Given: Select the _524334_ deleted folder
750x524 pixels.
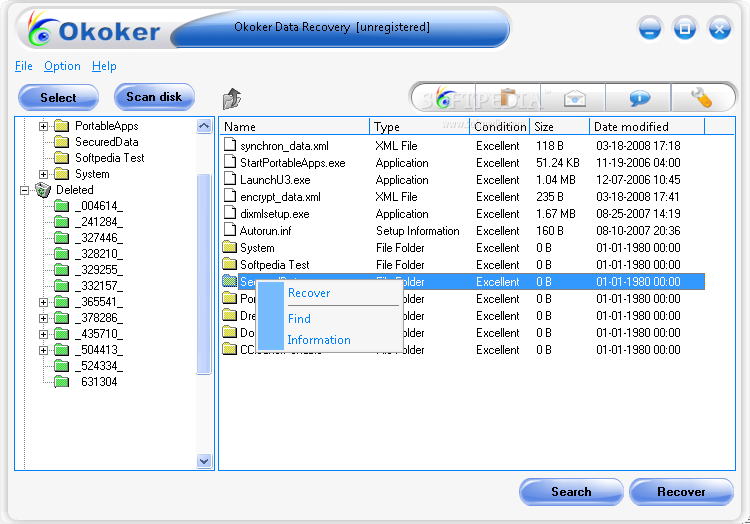Looking at the screenshot, I should click(99, 366).
